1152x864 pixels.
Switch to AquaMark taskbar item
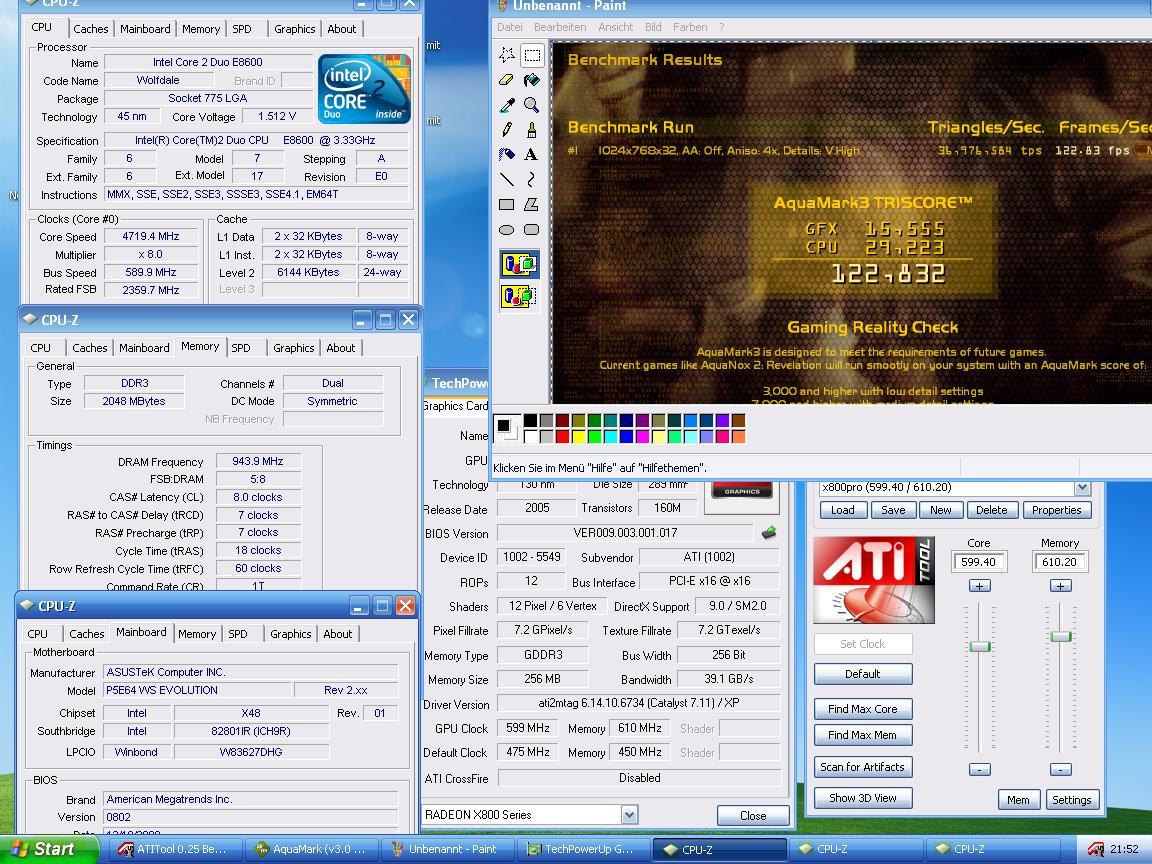click(x=312, y=849)
